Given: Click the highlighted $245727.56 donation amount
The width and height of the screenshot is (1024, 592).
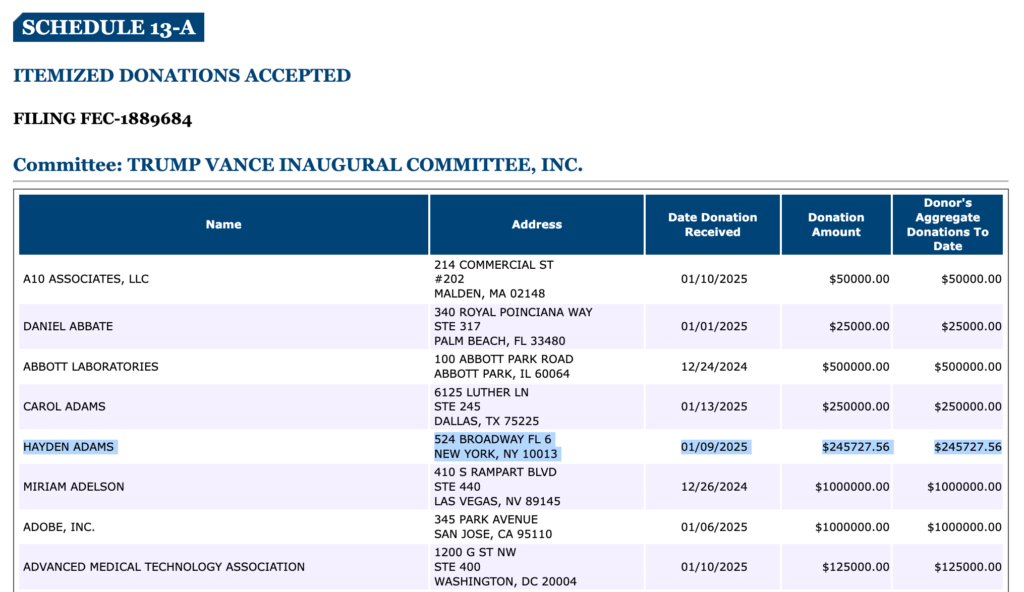Looking at the screenshot, I should pos(855,446).
